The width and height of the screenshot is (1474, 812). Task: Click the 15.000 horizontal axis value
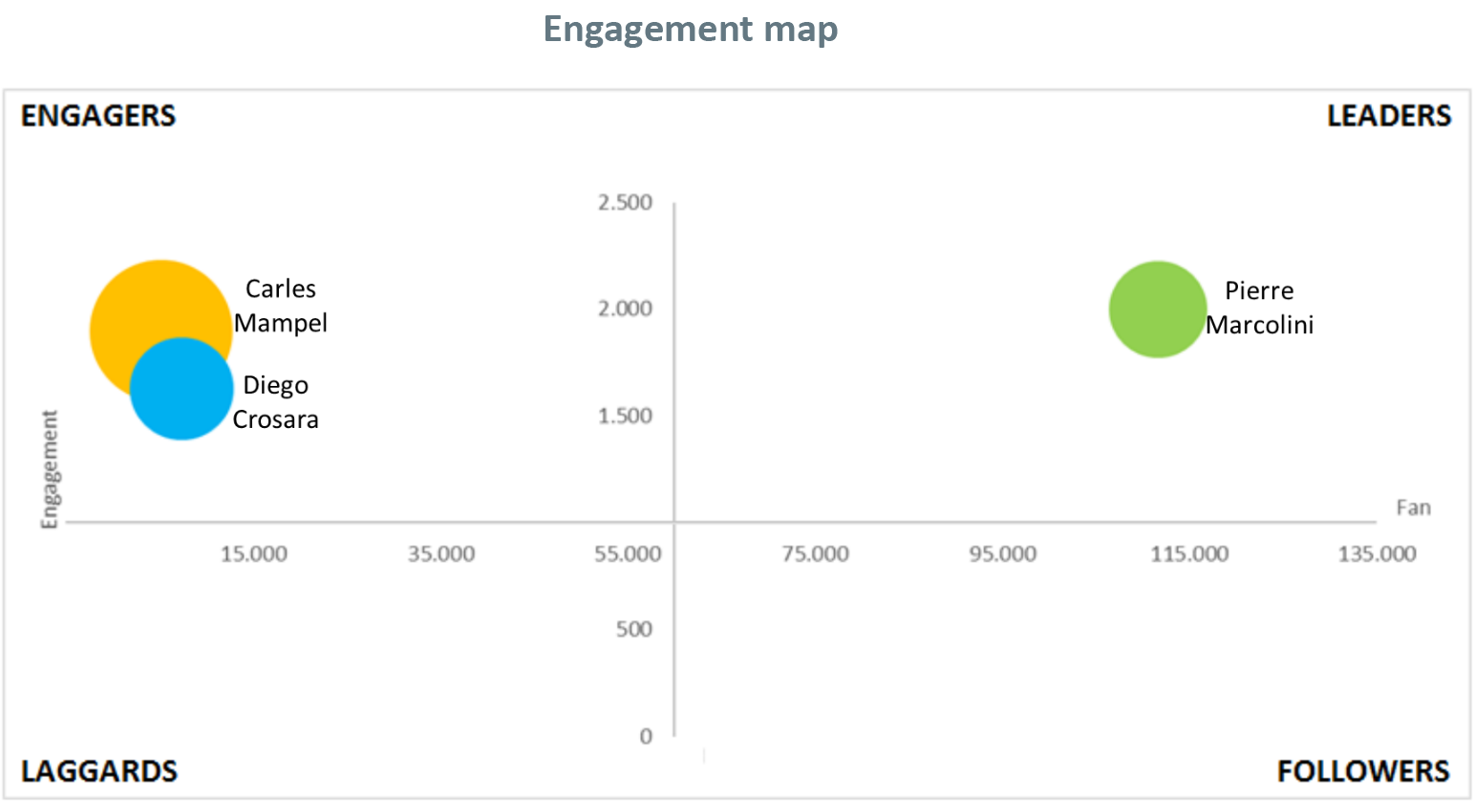[254, 554]
